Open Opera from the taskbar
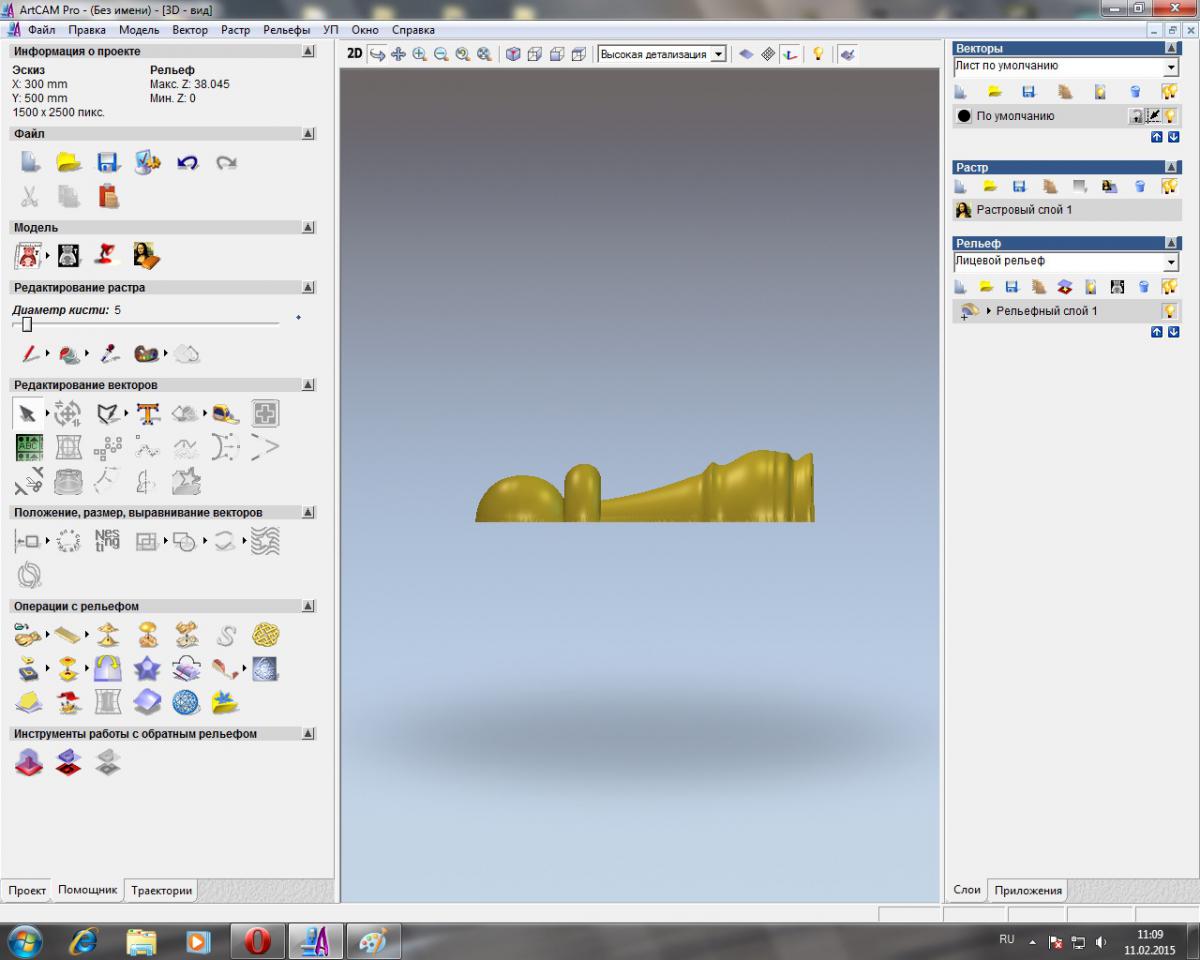Viewport: 1200px width, 960px height. click(x=258, y=941)
